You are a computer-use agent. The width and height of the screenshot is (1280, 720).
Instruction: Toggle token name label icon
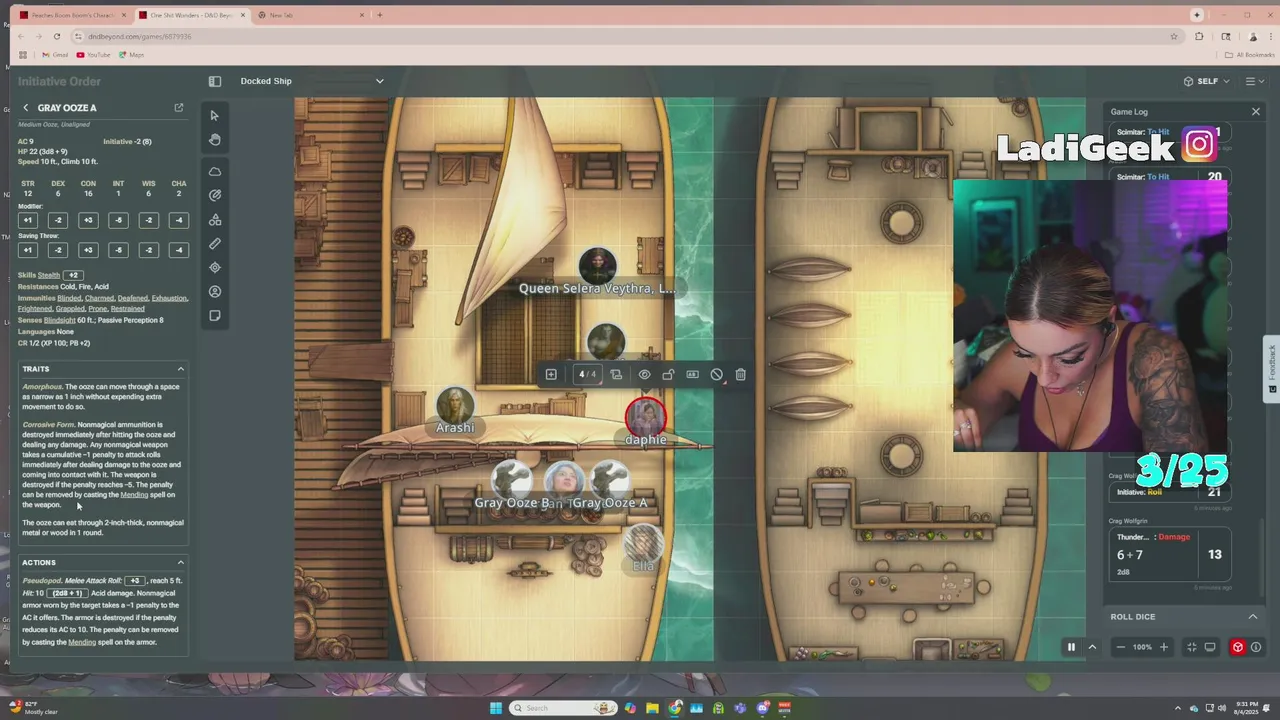click(692, 374)
